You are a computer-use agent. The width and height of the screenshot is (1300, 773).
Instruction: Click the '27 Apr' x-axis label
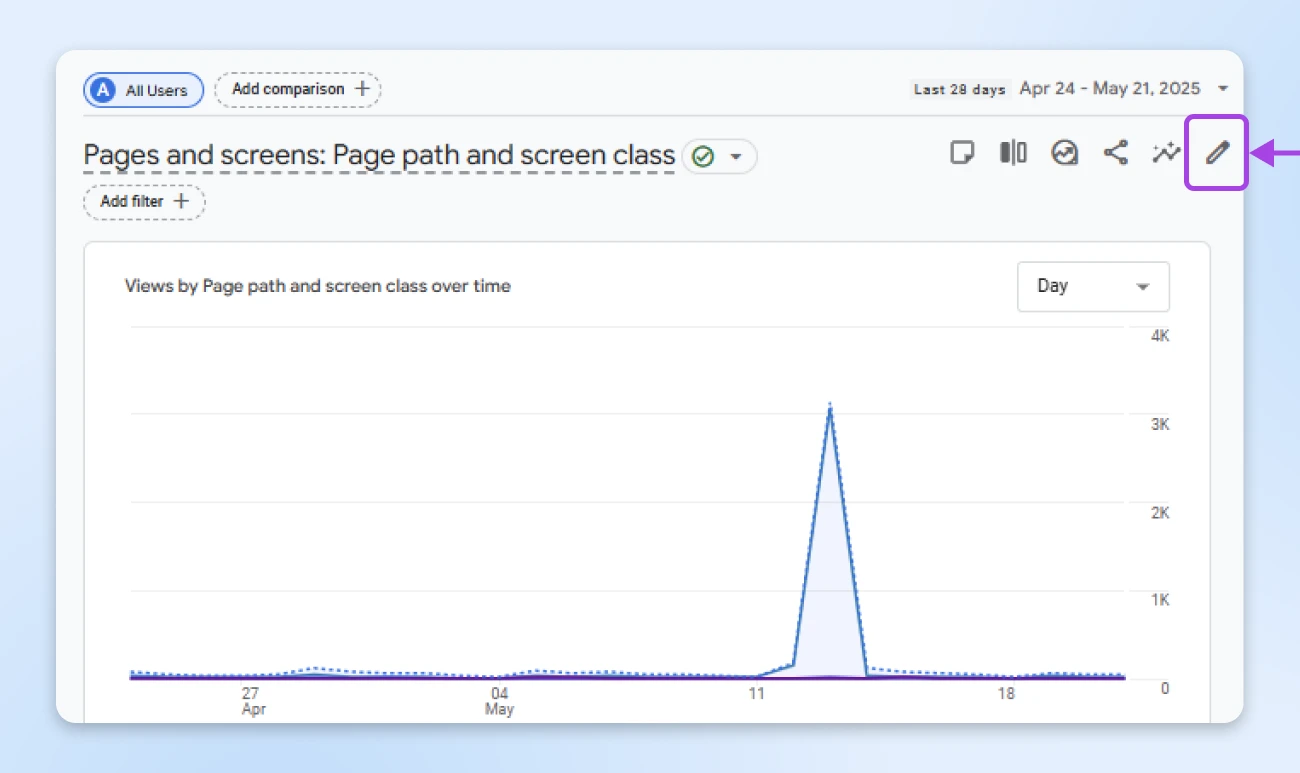[x=251, y=700]
